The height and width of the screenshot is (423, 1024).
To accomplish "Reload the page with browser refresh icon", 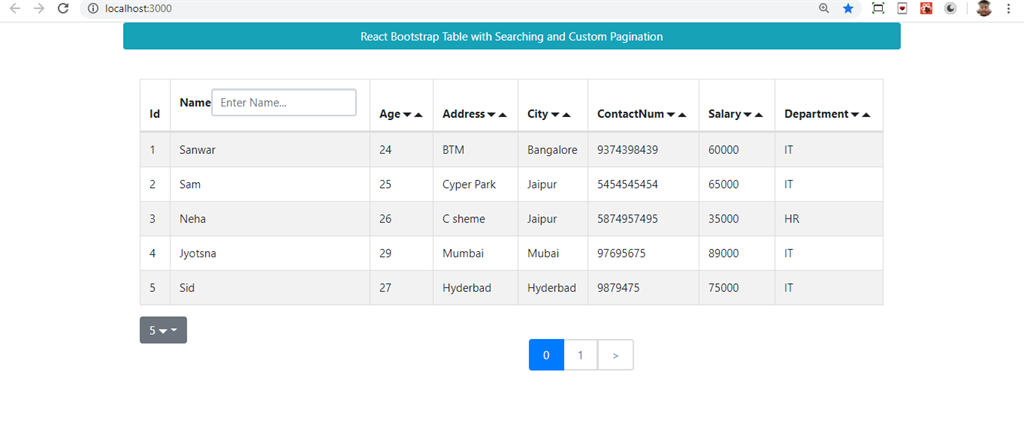I will point(63,8).
